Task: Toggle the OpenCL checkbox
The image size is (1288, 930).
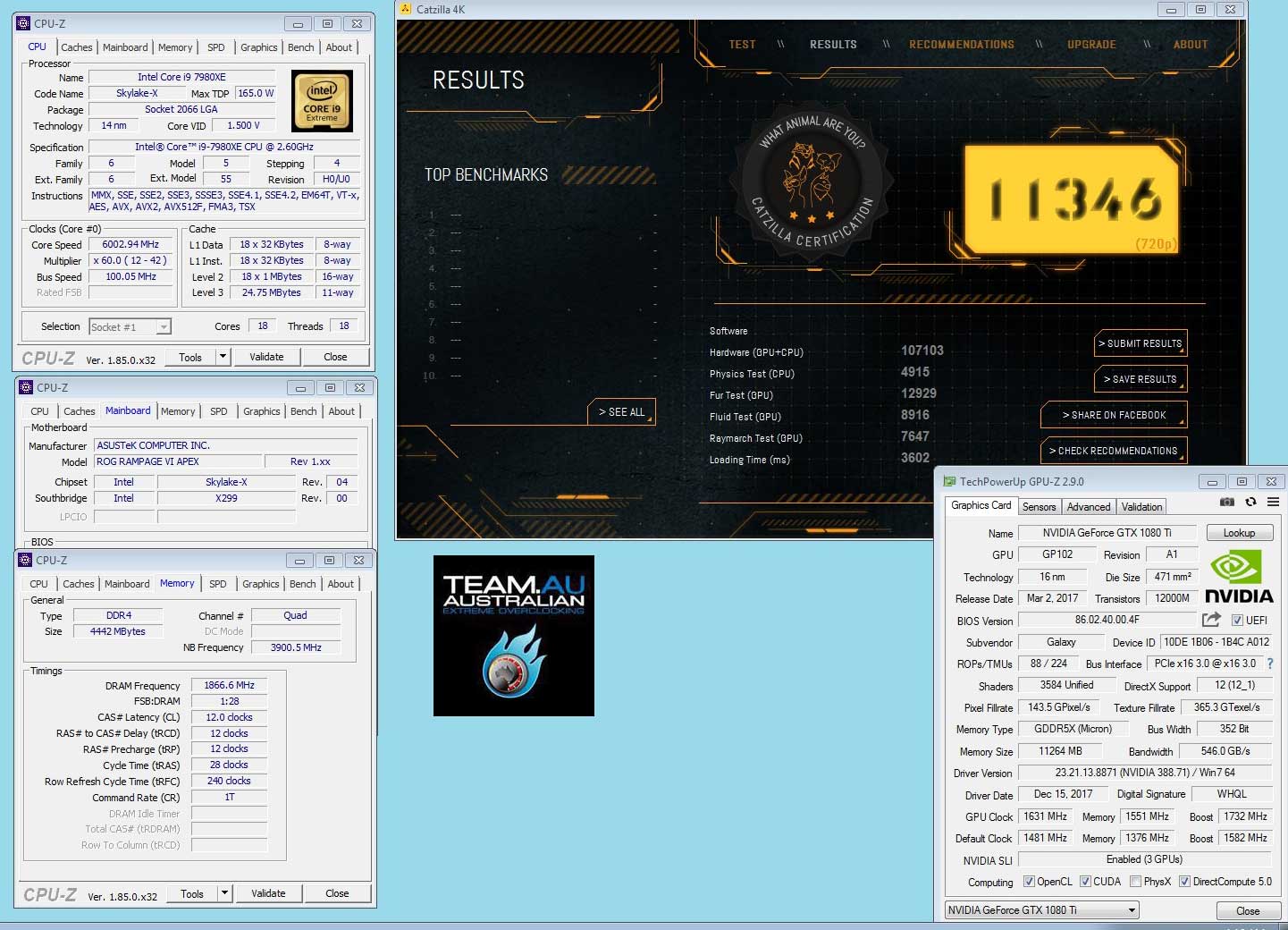Action: (x=1029, y=882)
